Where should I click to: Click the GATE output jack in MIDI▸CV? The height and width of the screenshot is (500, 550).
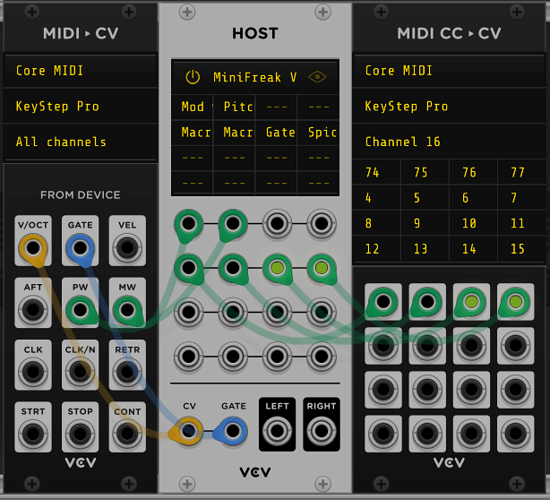(80, 248)
